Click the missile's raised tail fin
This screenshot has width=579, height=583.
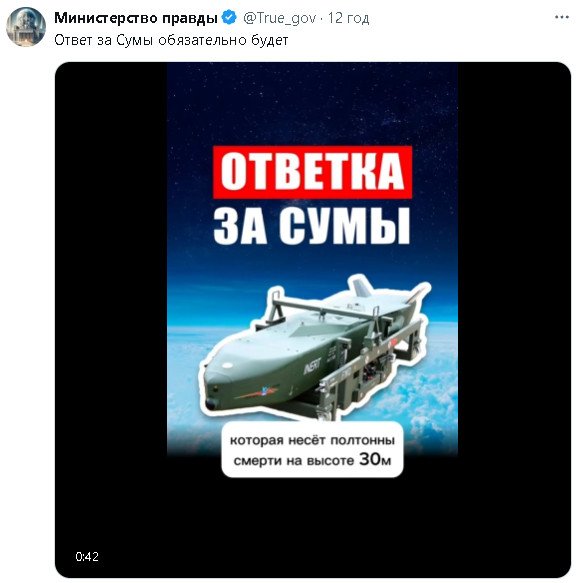[364, 288]
